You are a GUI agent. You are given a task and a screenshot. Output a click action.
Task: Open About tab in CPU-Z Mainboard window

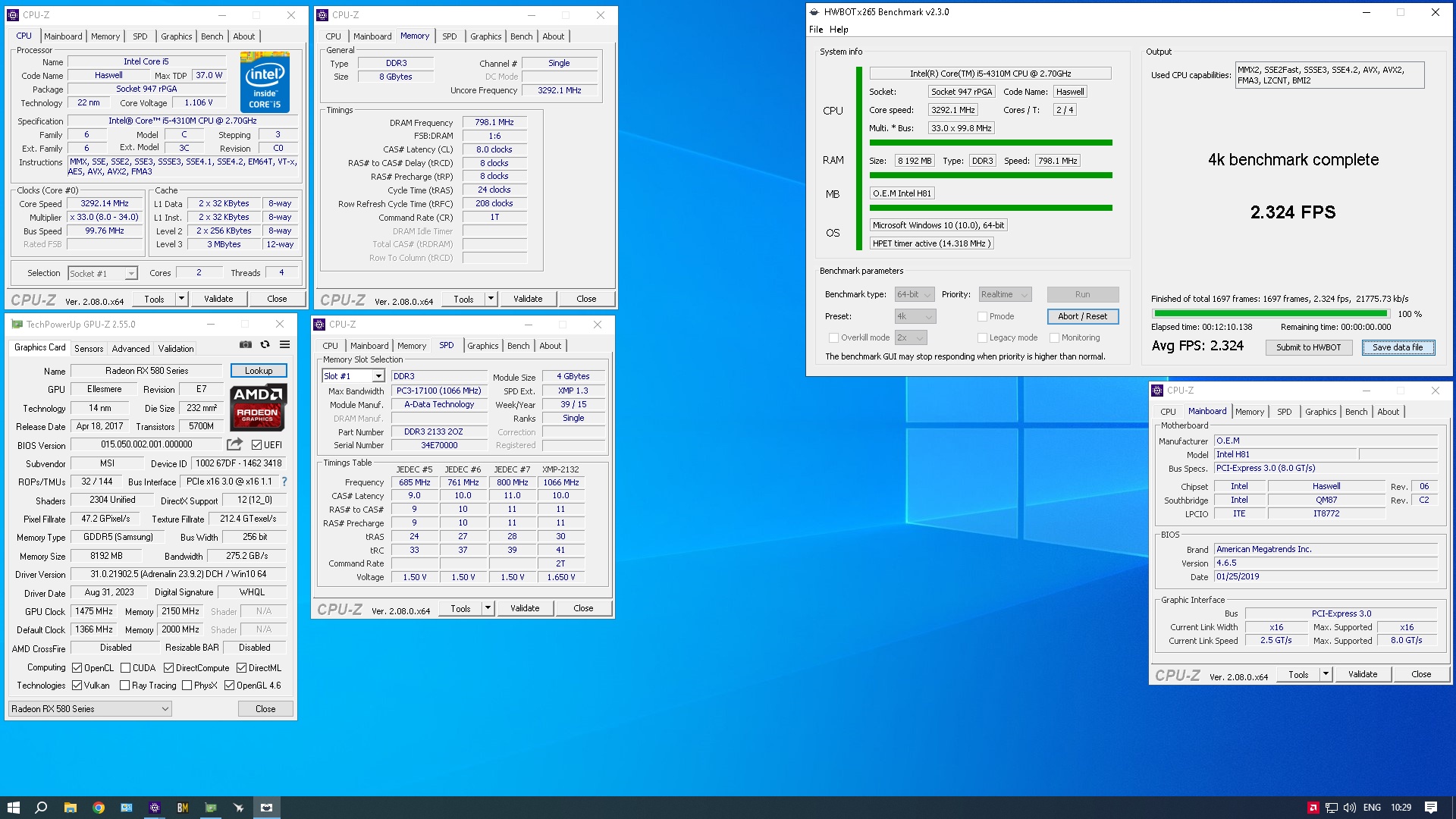[1389, 412]
